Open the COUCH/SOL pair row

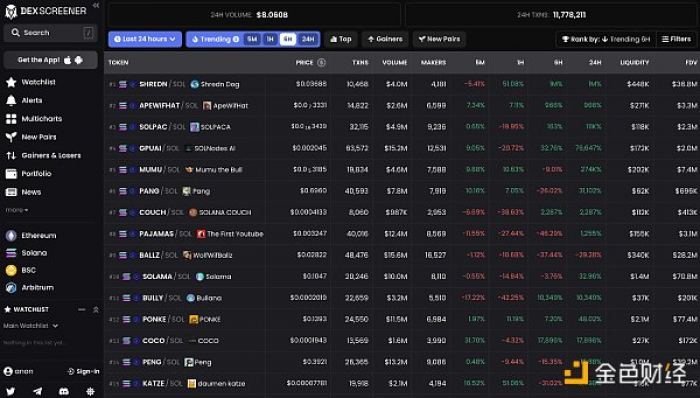point(402,212)
